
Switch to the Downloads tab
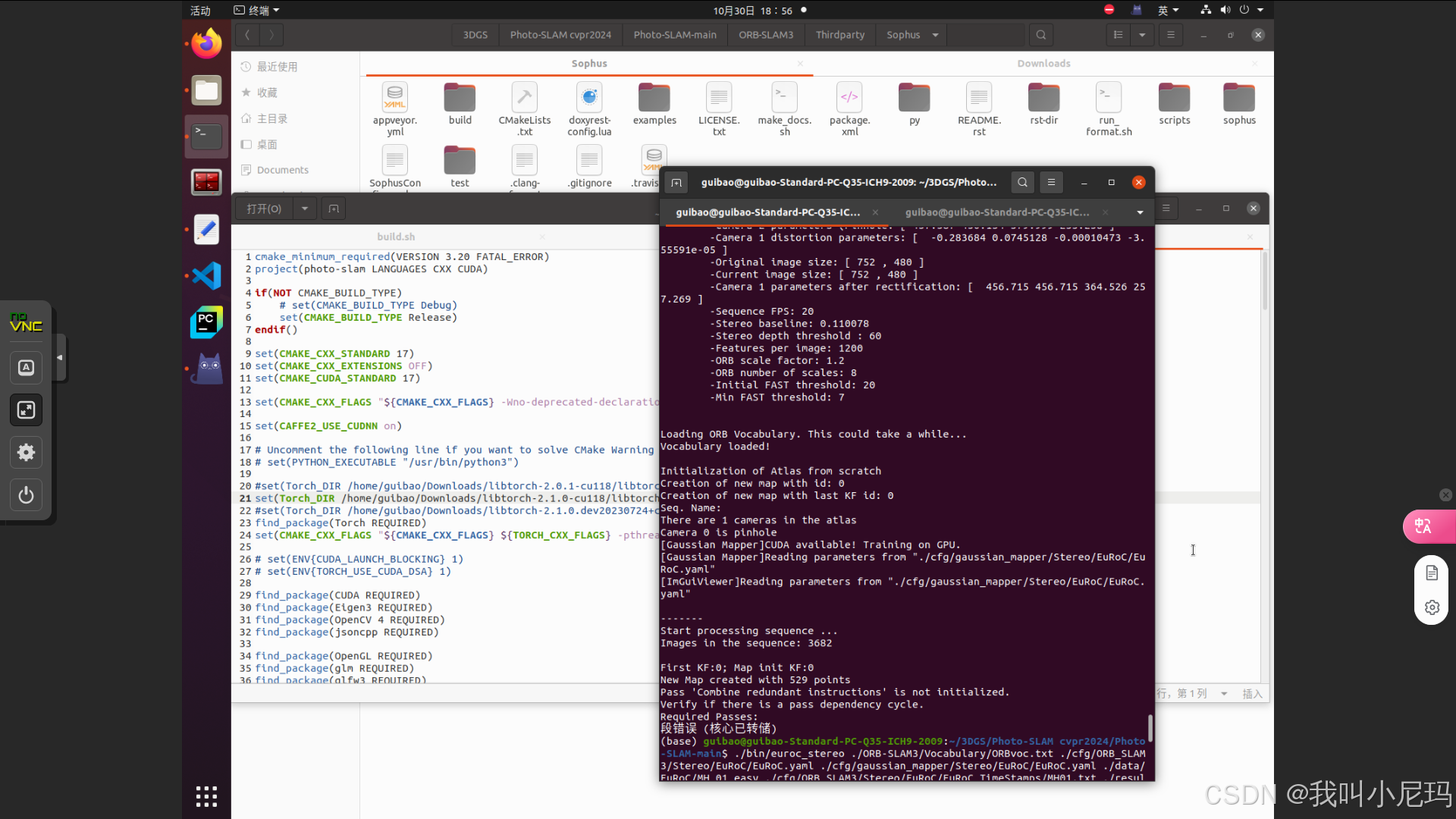(1043, 64)
